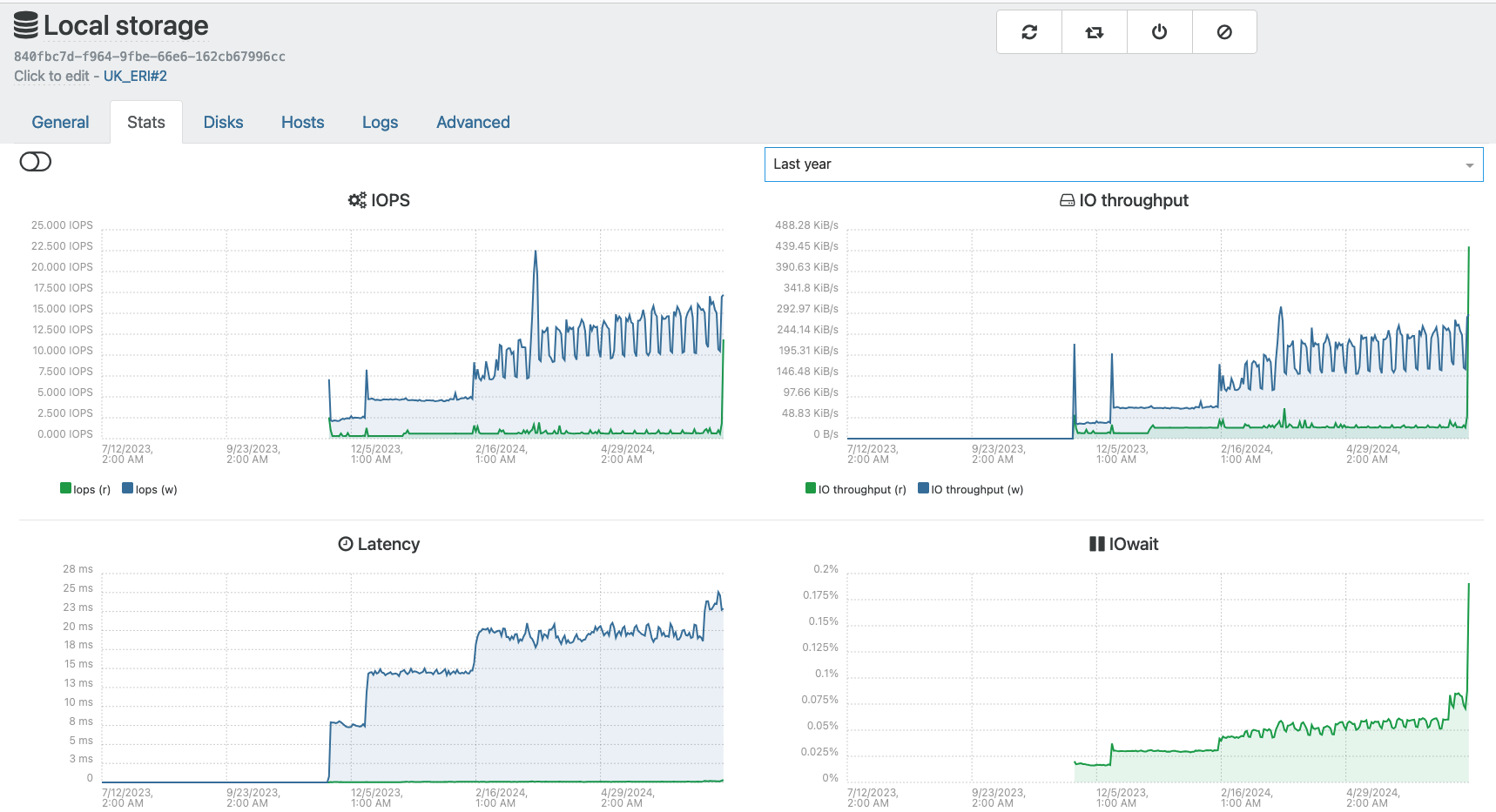The image size is (1496, 812).
Task: Select the Stats tab
Action: [146, 123]
